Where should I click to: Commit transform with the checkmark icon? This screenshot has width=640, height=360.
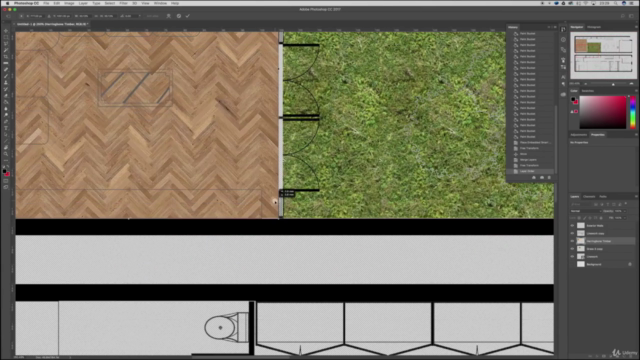[x=188, y=16]
